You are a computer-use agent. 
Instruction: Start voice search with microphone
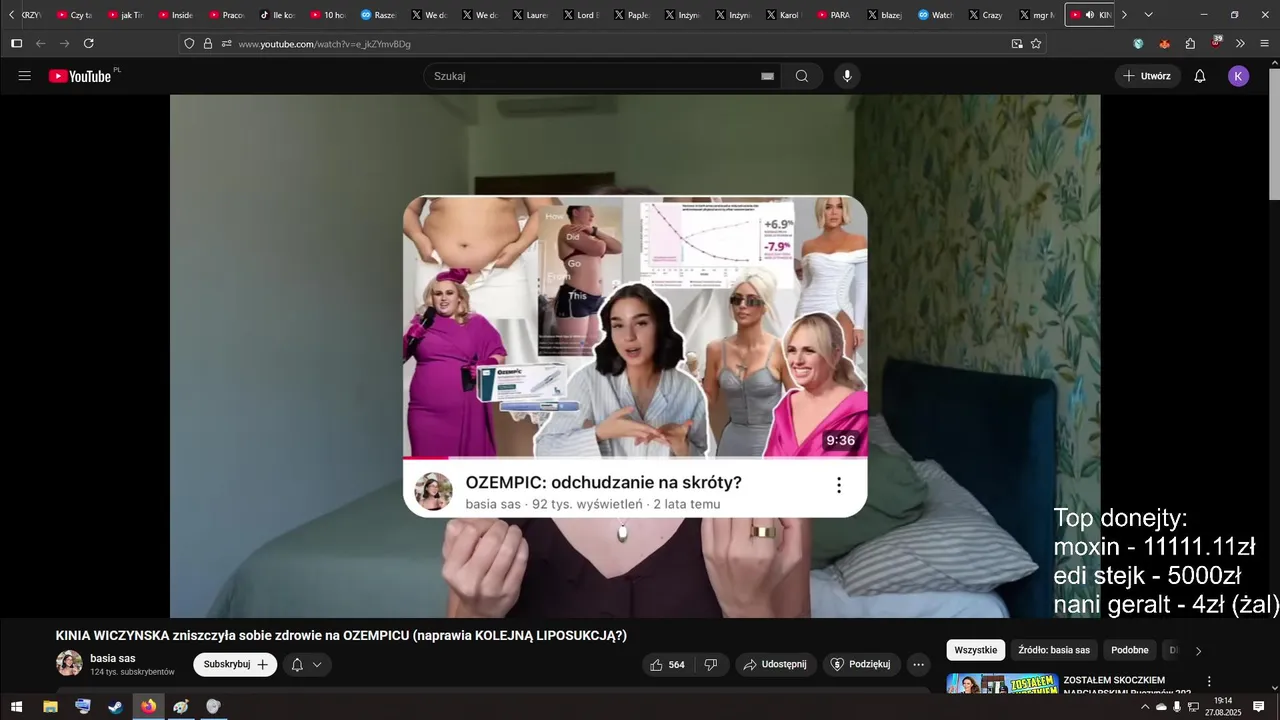(x=847, y=76)
